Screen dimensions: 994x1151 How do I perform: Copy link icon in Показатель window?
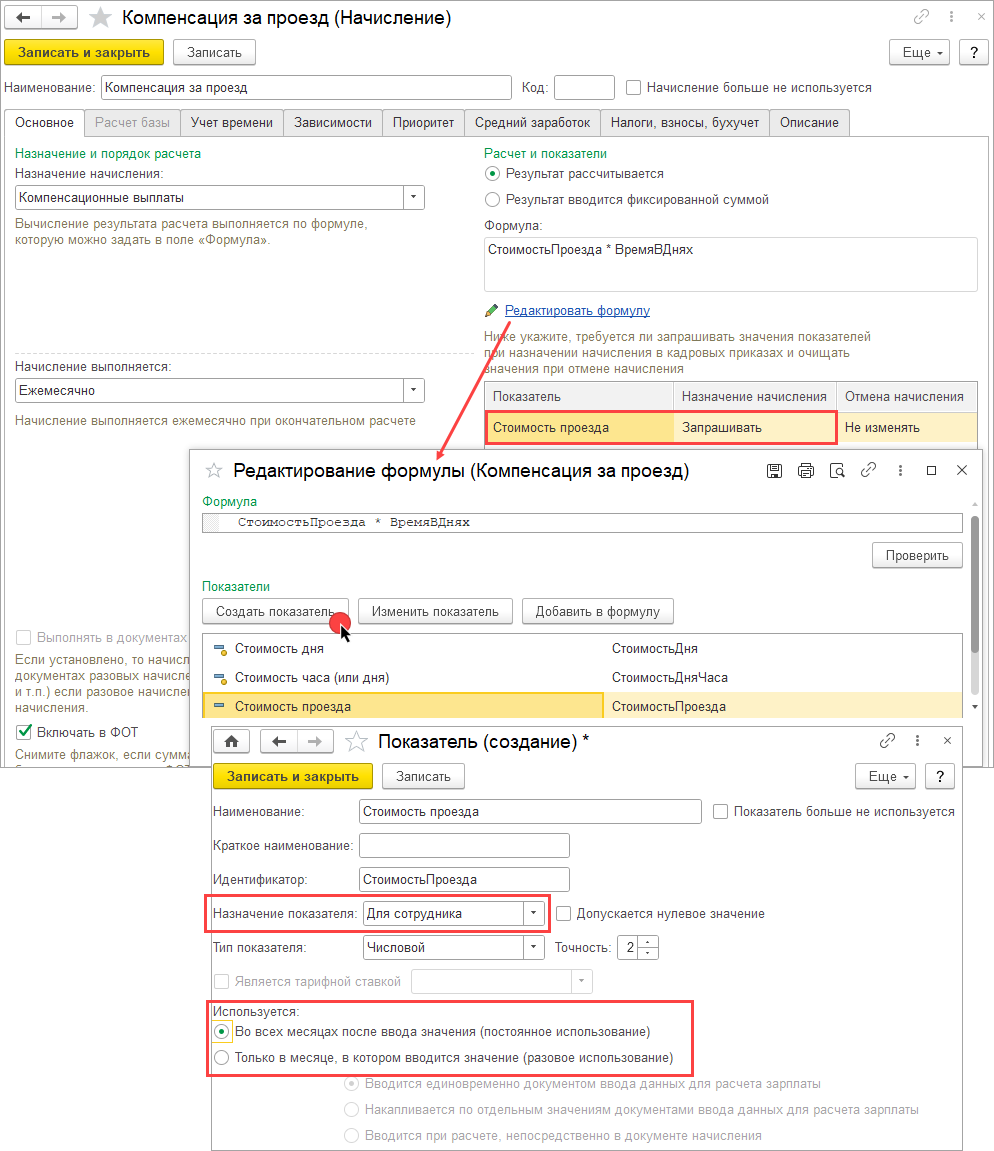(x=887, y=741)
